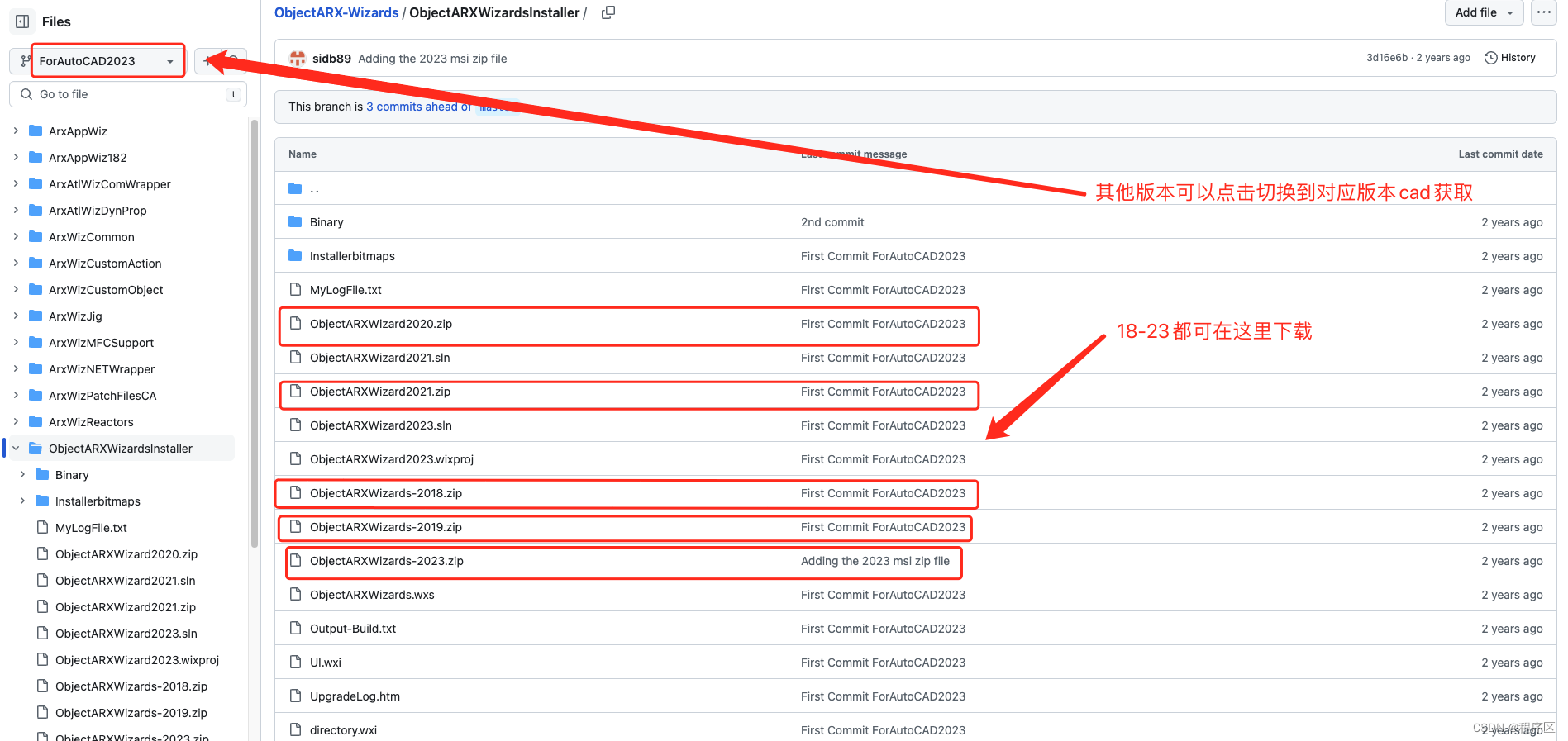Image resolution: width=1568 pixels, height=741 pixels.
Task: Expand the ArxAppWiz182 folder in tree
Action: coord(16,157)
